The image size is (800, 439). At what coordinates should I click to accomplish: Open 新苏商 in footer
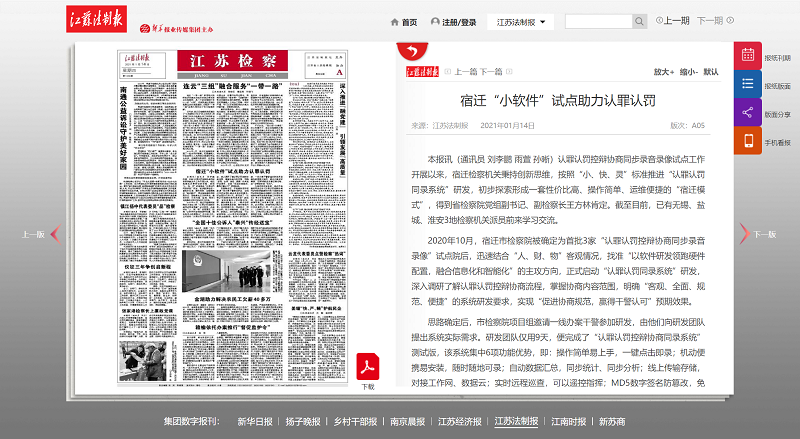click(x=612, y=422)
